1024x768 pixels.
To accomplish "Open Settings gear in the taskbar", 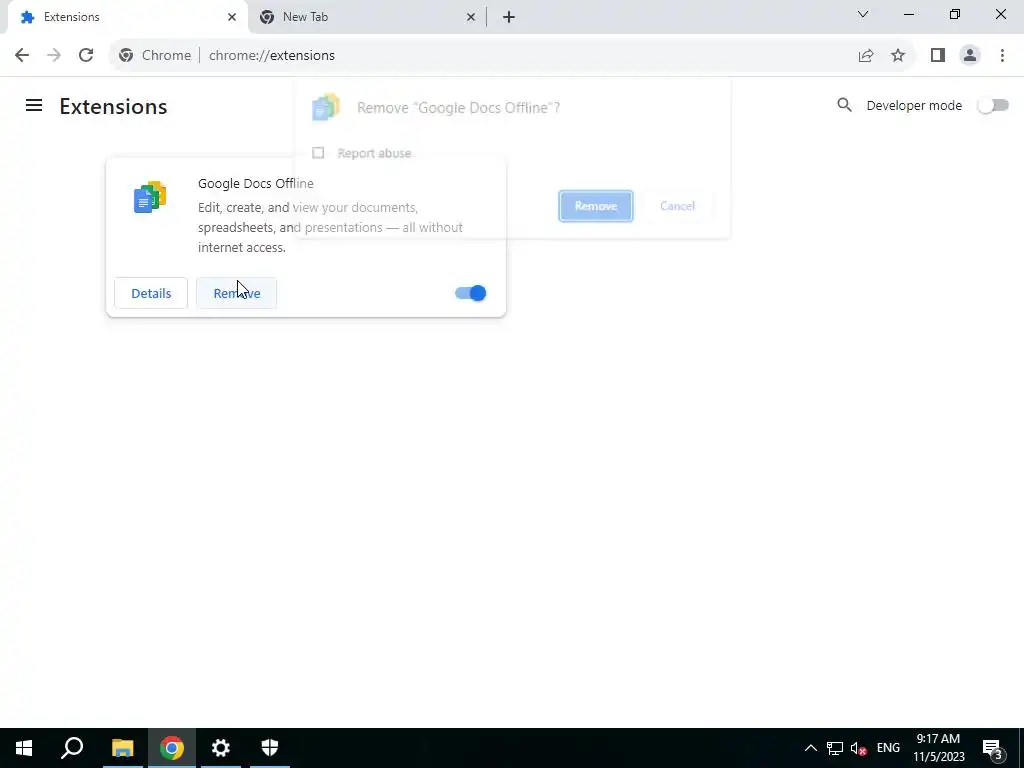I will point(221,748).
